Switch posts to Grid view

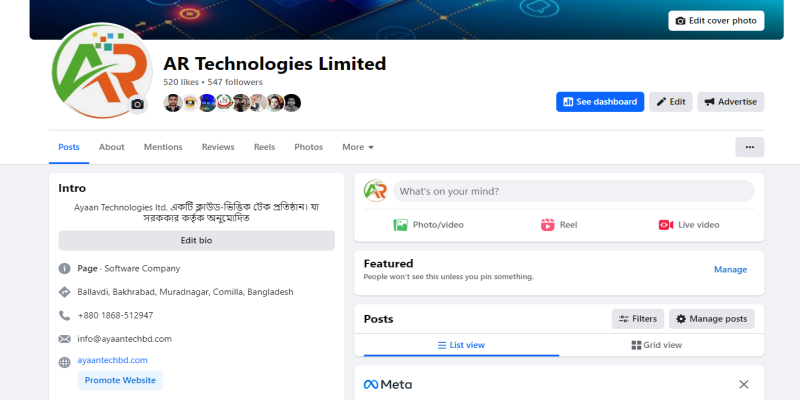[656, 345]
